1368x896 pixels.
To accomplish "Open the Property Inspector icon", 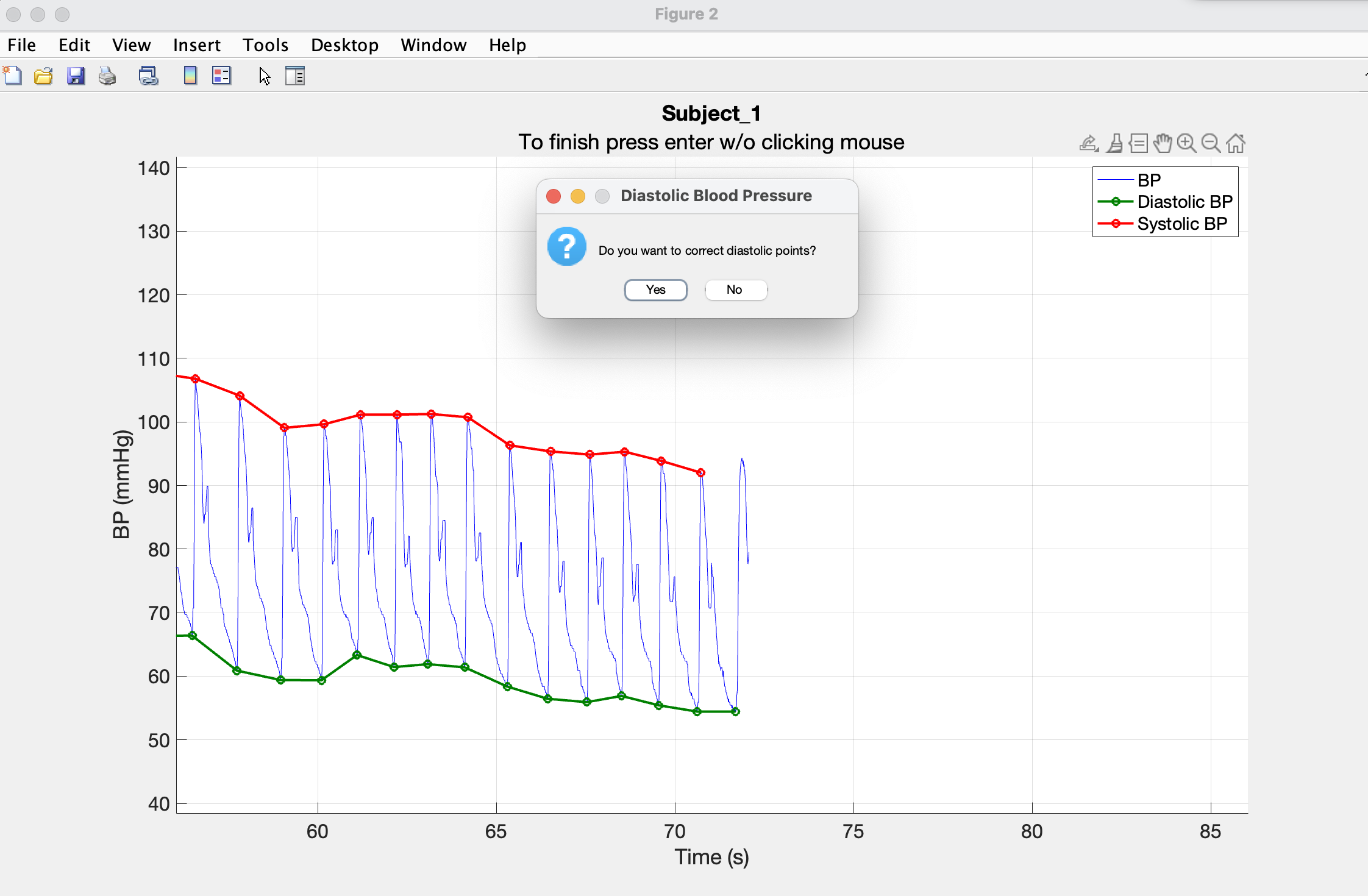I will pyautogui.click(x=295, y=76).
